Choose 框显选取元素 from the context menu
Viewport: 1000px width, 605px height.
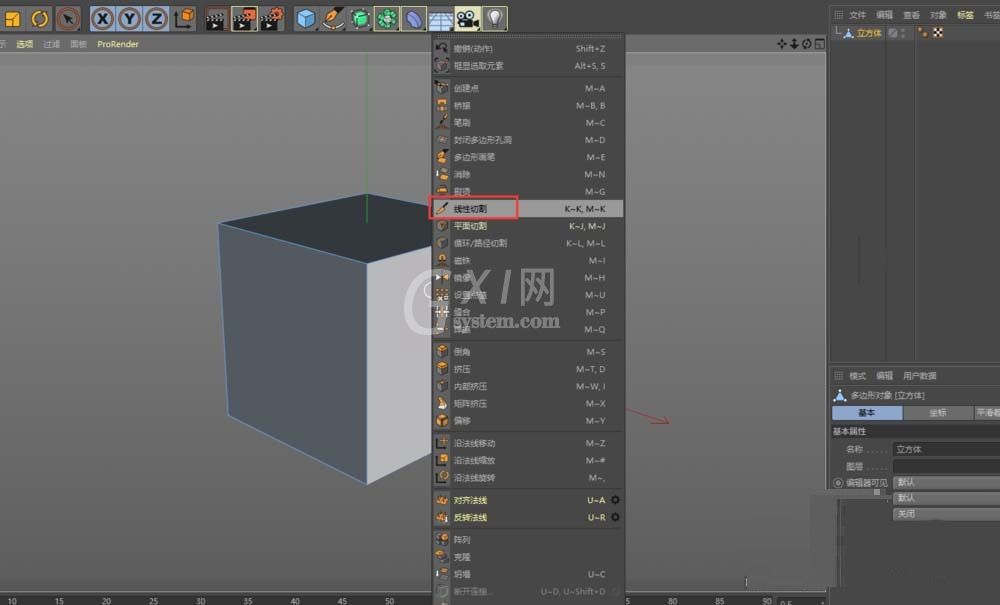click(527, 66)
